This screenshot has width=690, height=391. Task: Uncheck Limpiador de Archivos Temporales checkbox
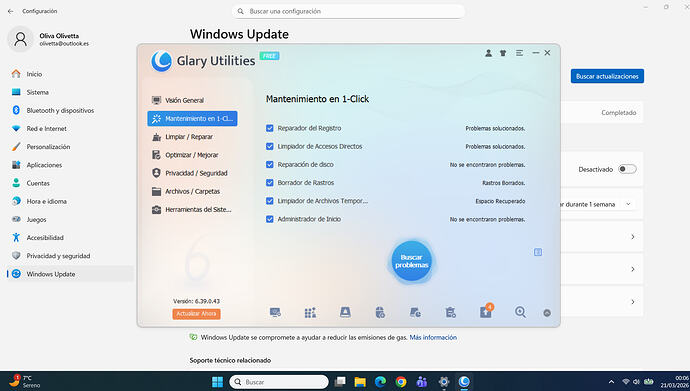coord(270,201)
